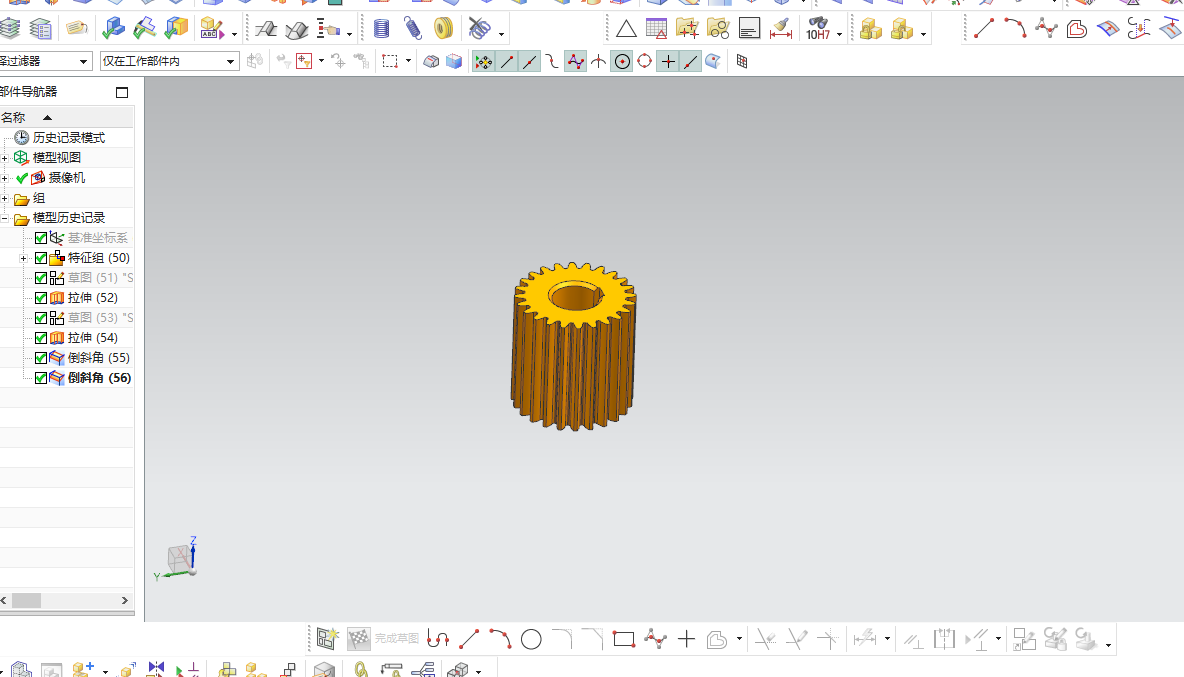Viewport: 1184px width, 677px height.
Task: Open dropdown arrow beside delete springs icon
Action: pyautogui.click(x=501, y=34)
